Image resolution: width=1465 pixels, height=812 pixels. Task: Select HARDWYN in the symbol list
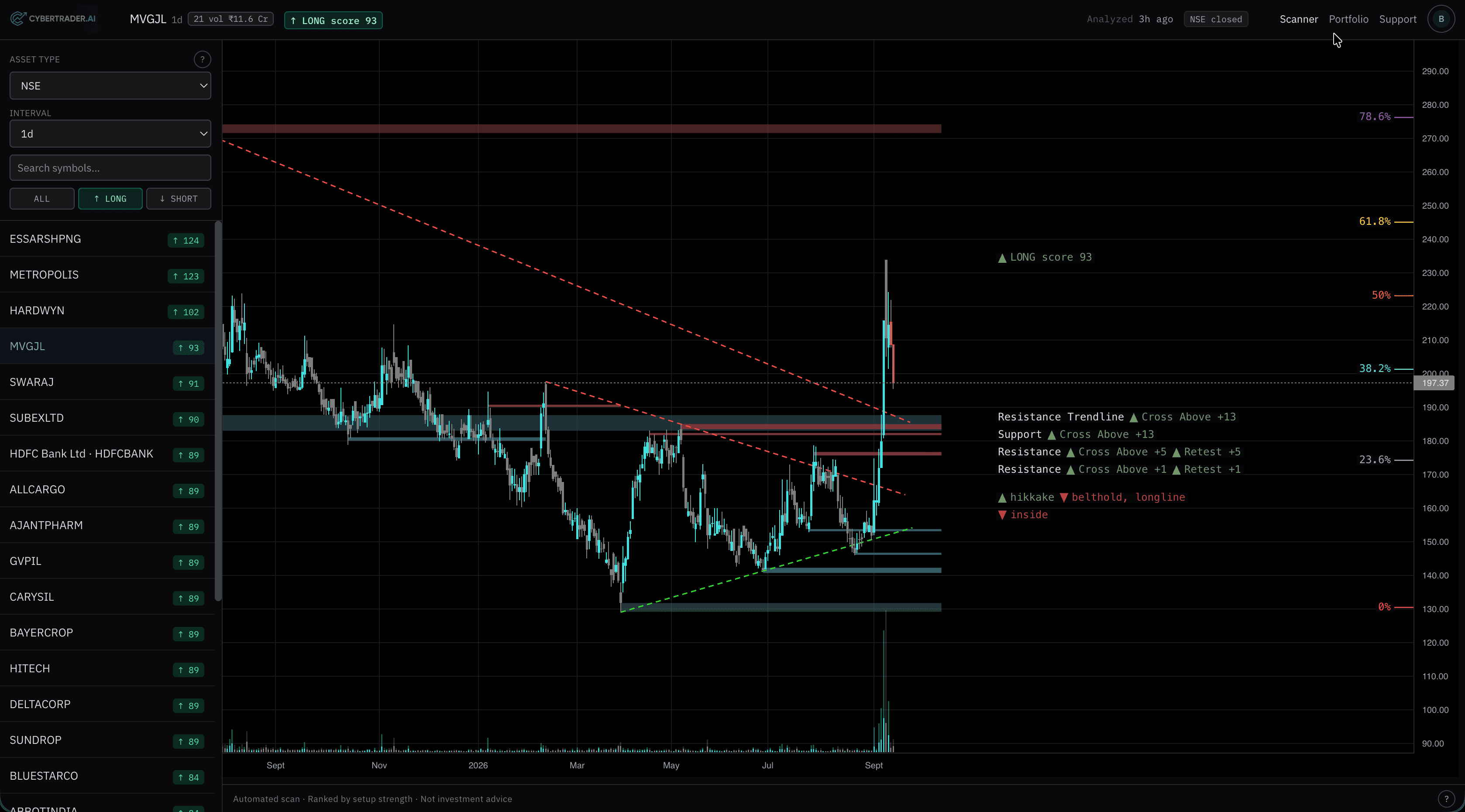point(107,310)
